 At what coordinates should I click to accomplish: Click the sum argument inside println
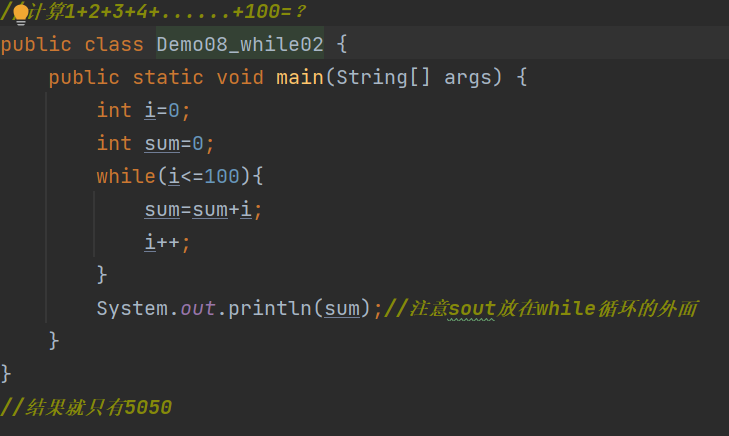tap(342, 308)
